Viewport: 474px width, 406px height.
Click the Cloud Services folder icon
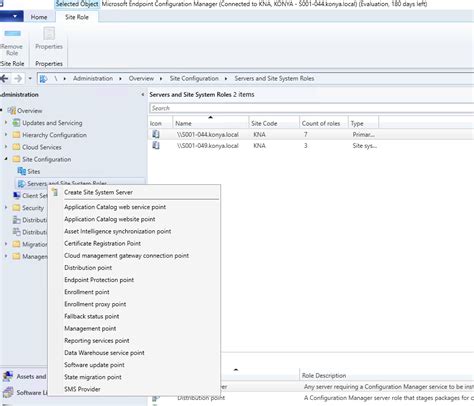(16, 147)
